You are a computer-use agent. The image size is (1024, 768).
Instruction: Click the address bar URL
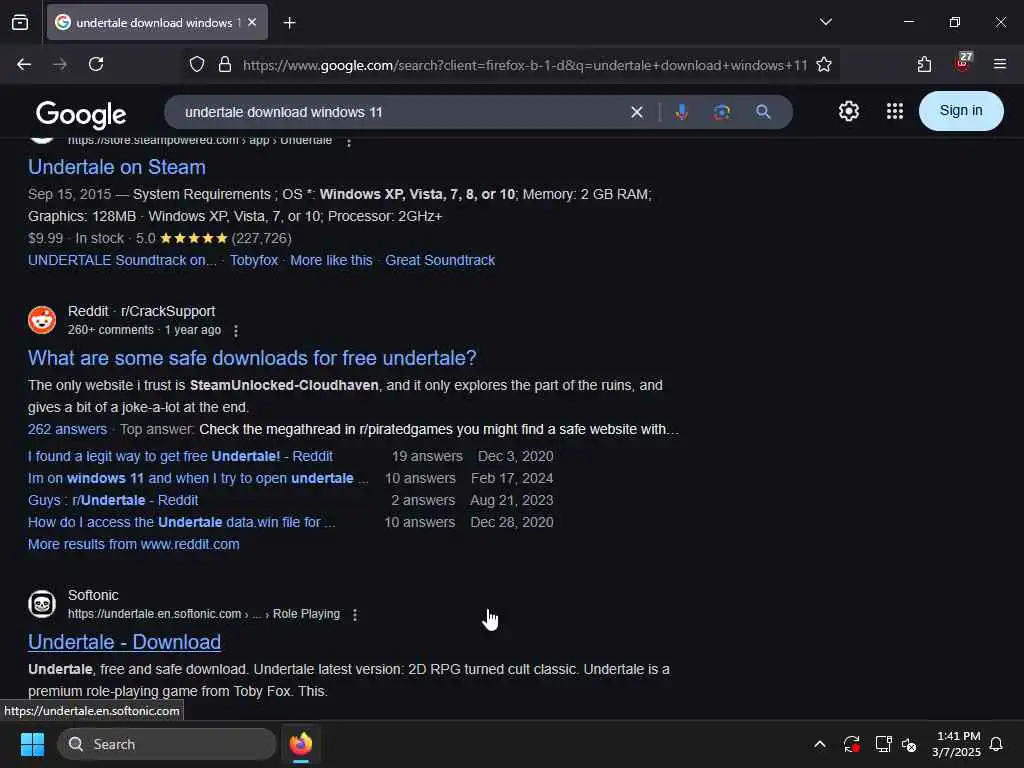pos(525,65)
